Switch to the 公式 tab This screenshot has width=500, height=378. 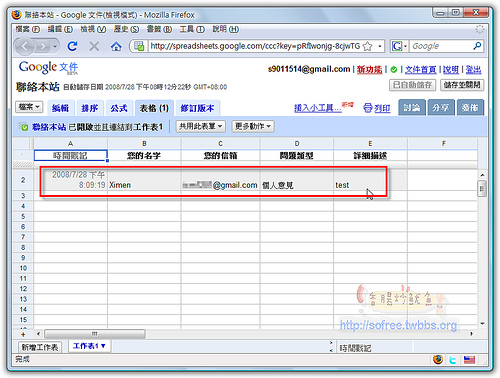(x=119, y=108)
